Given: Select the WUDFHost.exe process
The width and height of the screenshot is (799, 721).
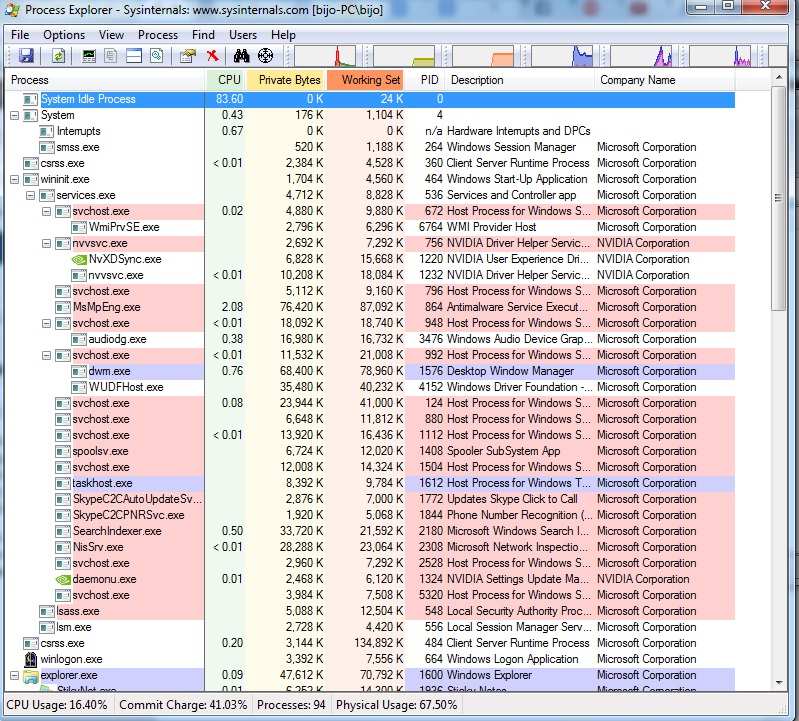Looking at the screenshot, I should [370, 387].
